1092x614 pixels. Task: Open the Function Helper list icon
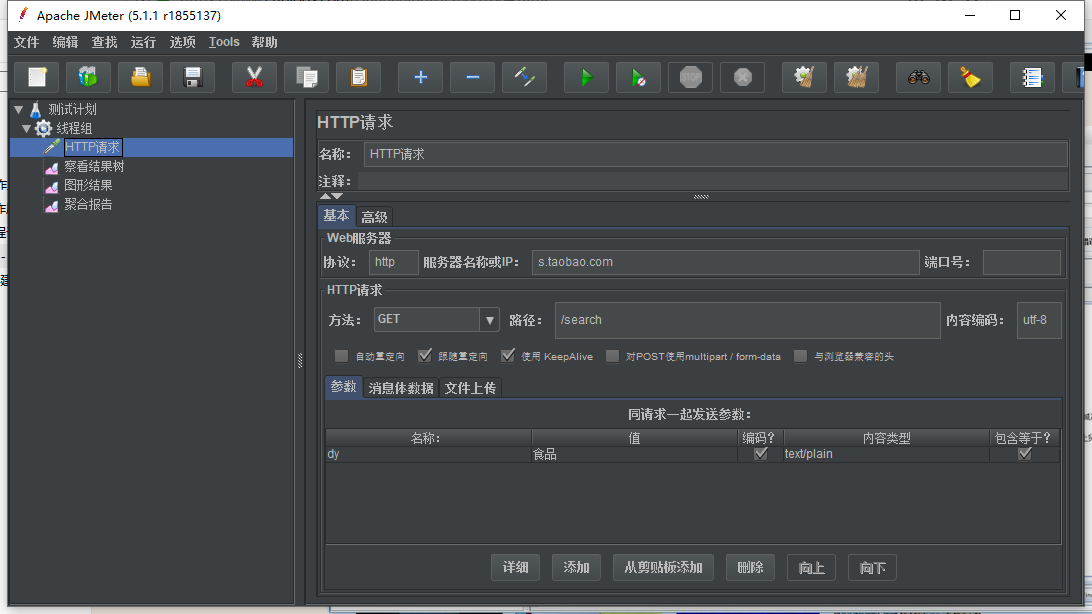pos(1031,77)
